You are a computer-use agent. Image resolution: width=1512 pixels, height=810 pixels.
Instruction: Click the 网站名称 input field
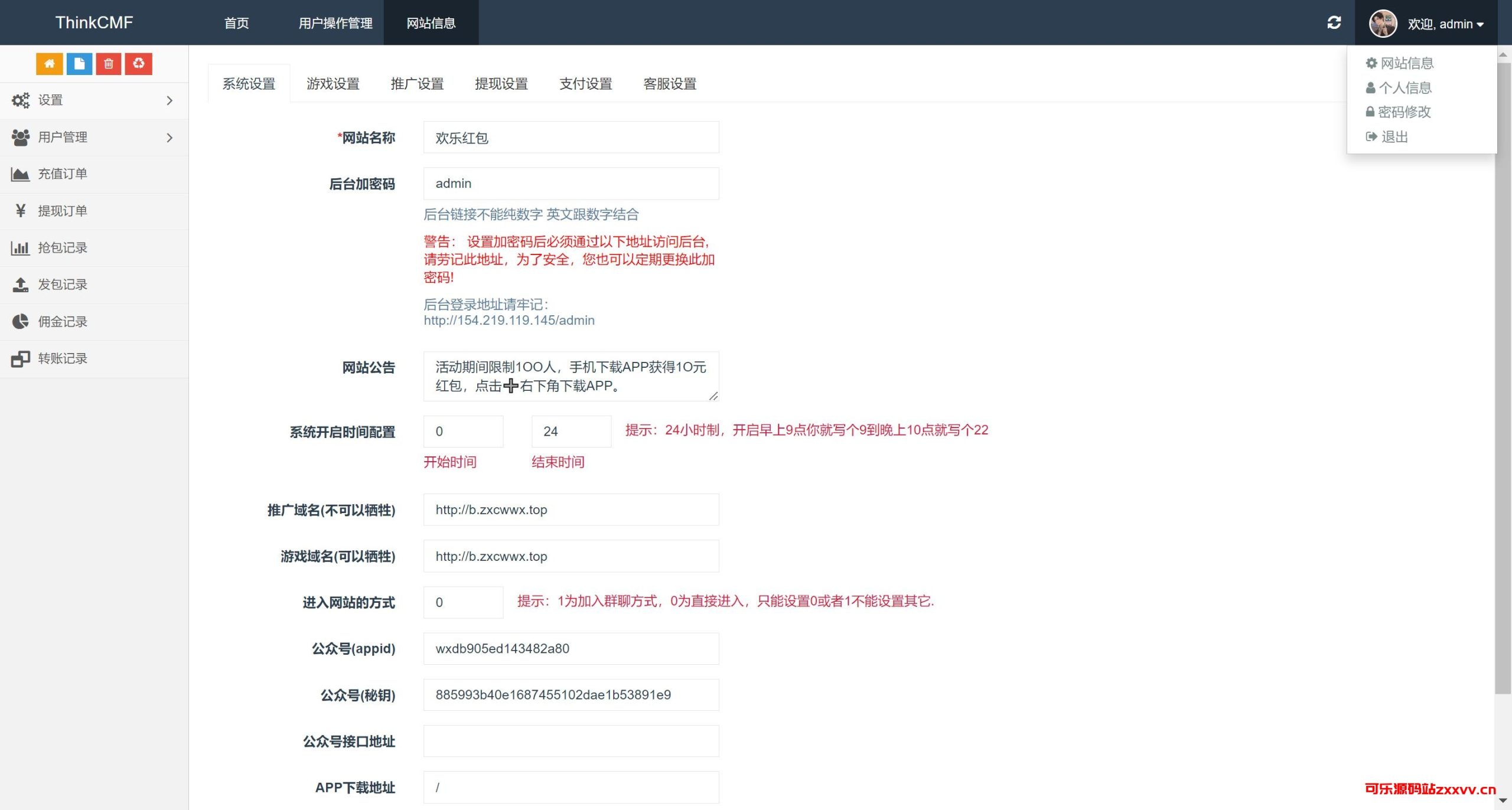pos(571,138)
